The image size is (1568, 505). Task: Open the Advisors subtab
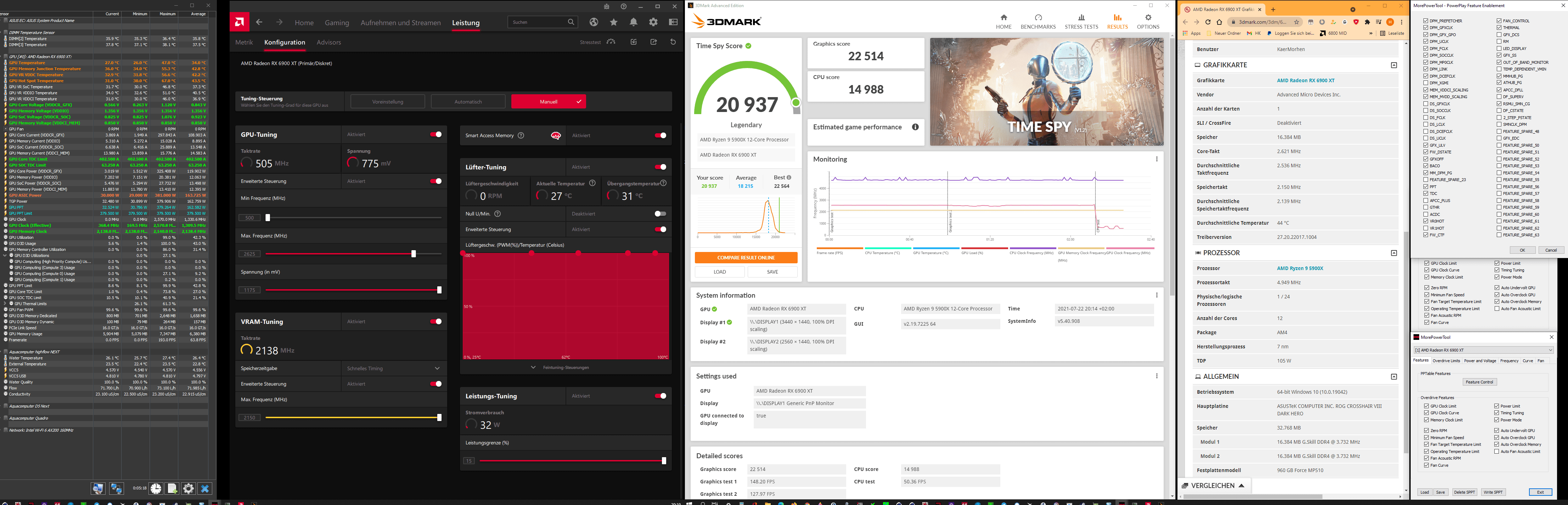pos(329,42)
